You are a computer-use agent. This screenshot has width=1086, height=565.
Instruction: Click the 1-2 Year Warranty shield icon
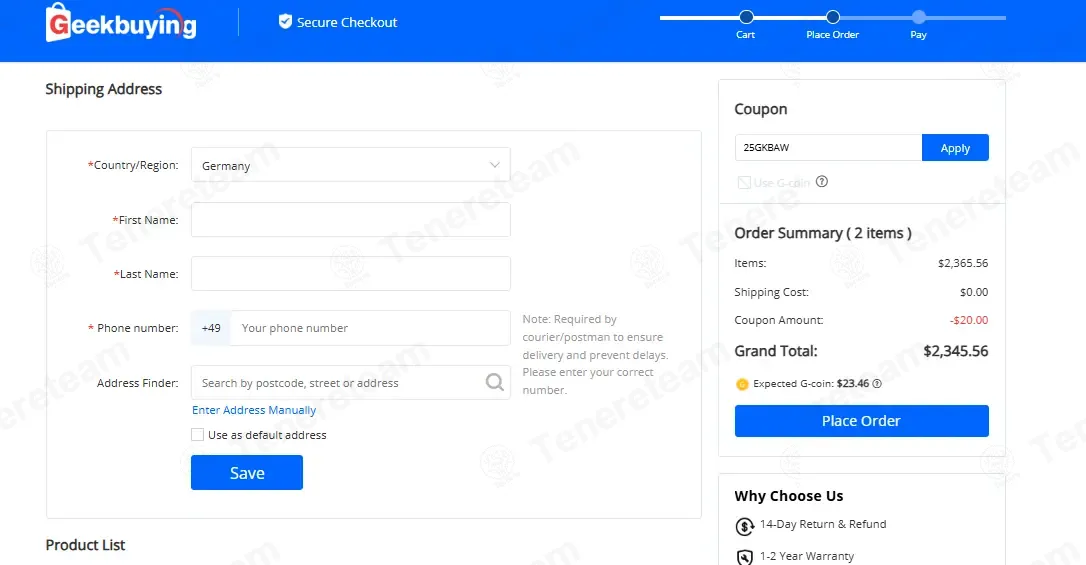[x=745, y=557]
